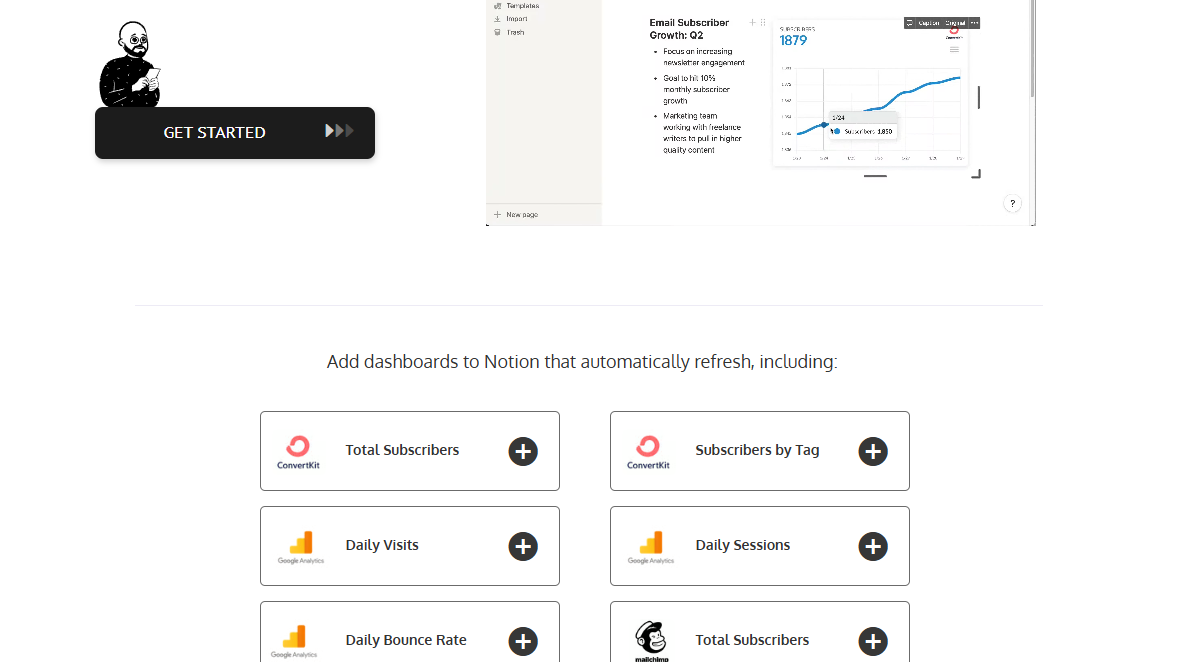This screenshot has width=1182, height=662.
Task: Select Import in Notion sidebar
Action: 516,19
